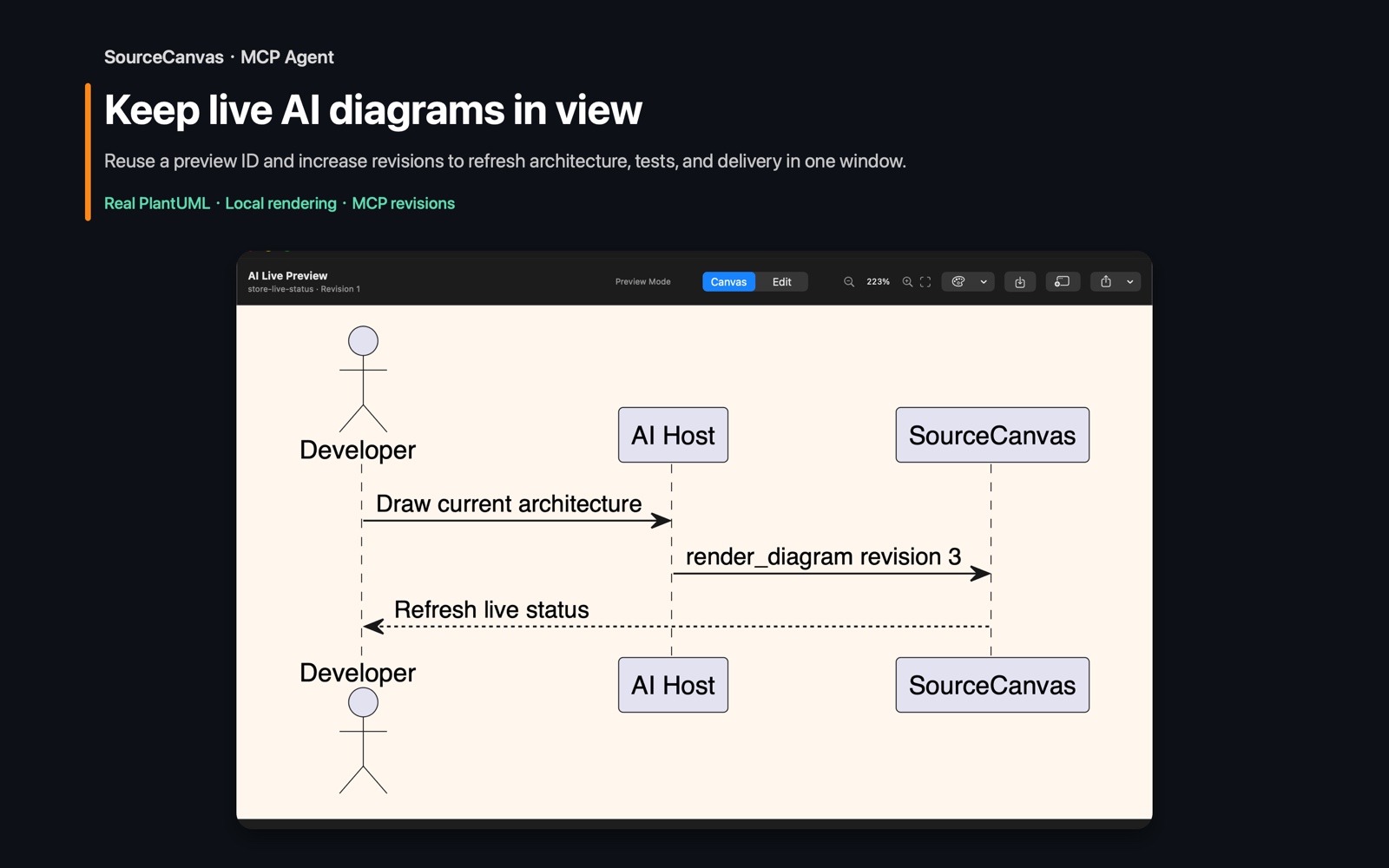Screen dimensions: 1389x868
Task: Click the 223% zoom level value
Action: coord(878,282)
